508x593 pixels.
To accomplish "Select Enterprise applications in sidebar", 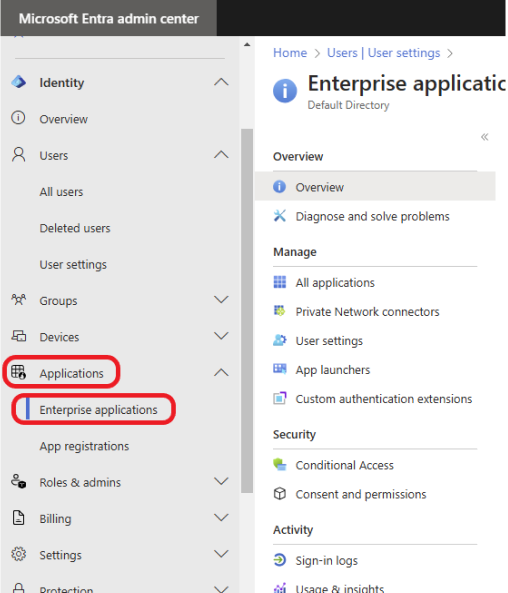I will pos(98,410).
